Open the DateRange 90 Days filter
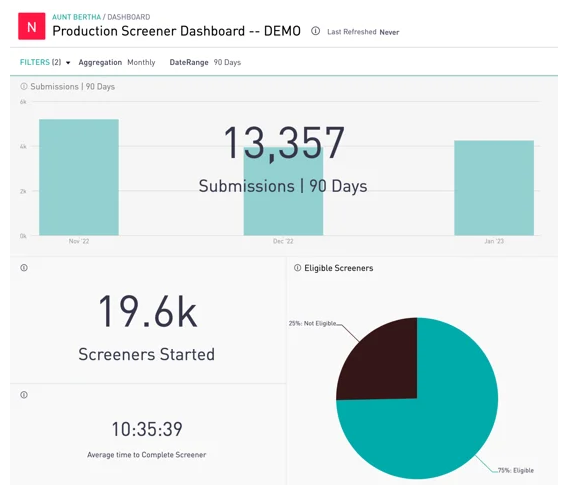Viewport: 567px width, 494px height. [x=205, y=63]
